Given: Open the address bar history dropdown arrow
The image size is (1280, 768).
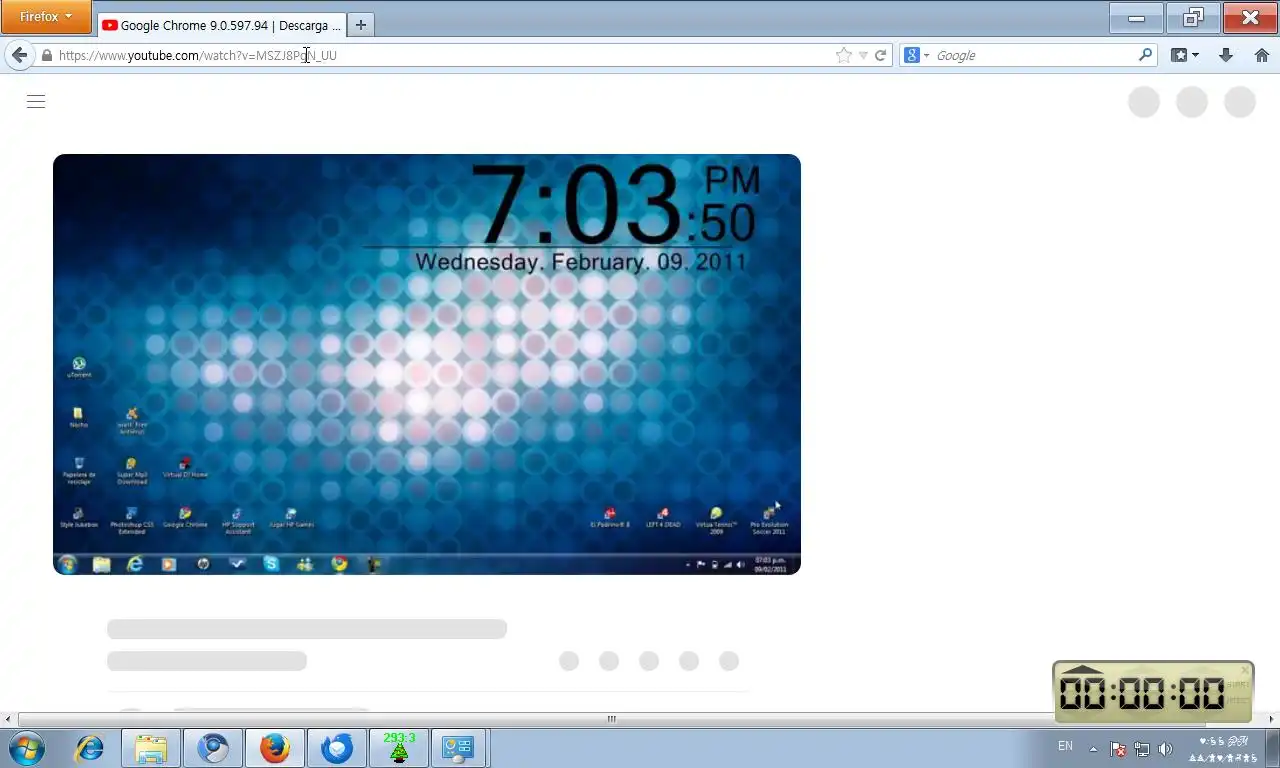Looking at the screenshot, I should [863, 56].
